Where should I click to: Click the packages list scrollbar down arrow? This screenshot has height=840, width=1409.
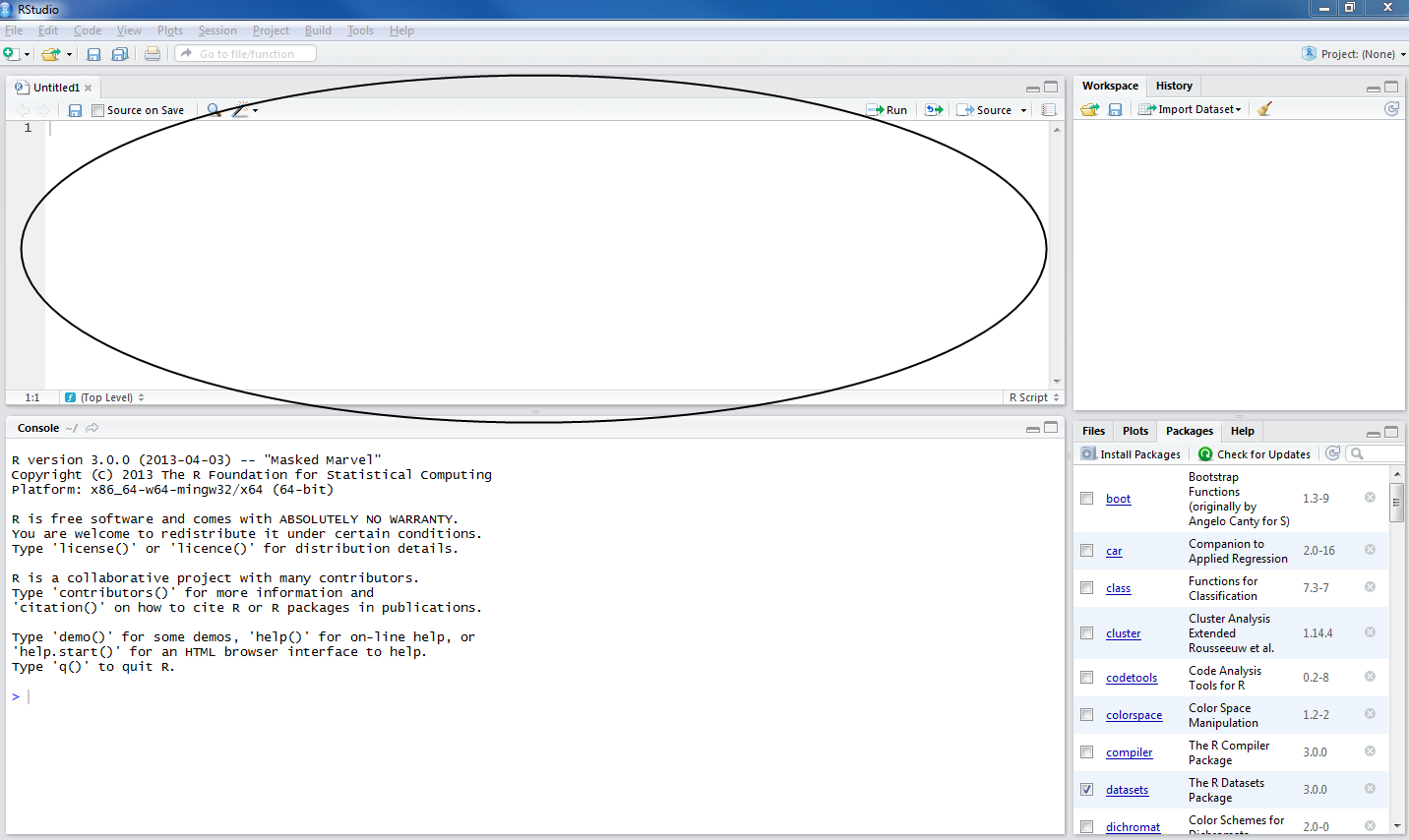point(1397,826)
